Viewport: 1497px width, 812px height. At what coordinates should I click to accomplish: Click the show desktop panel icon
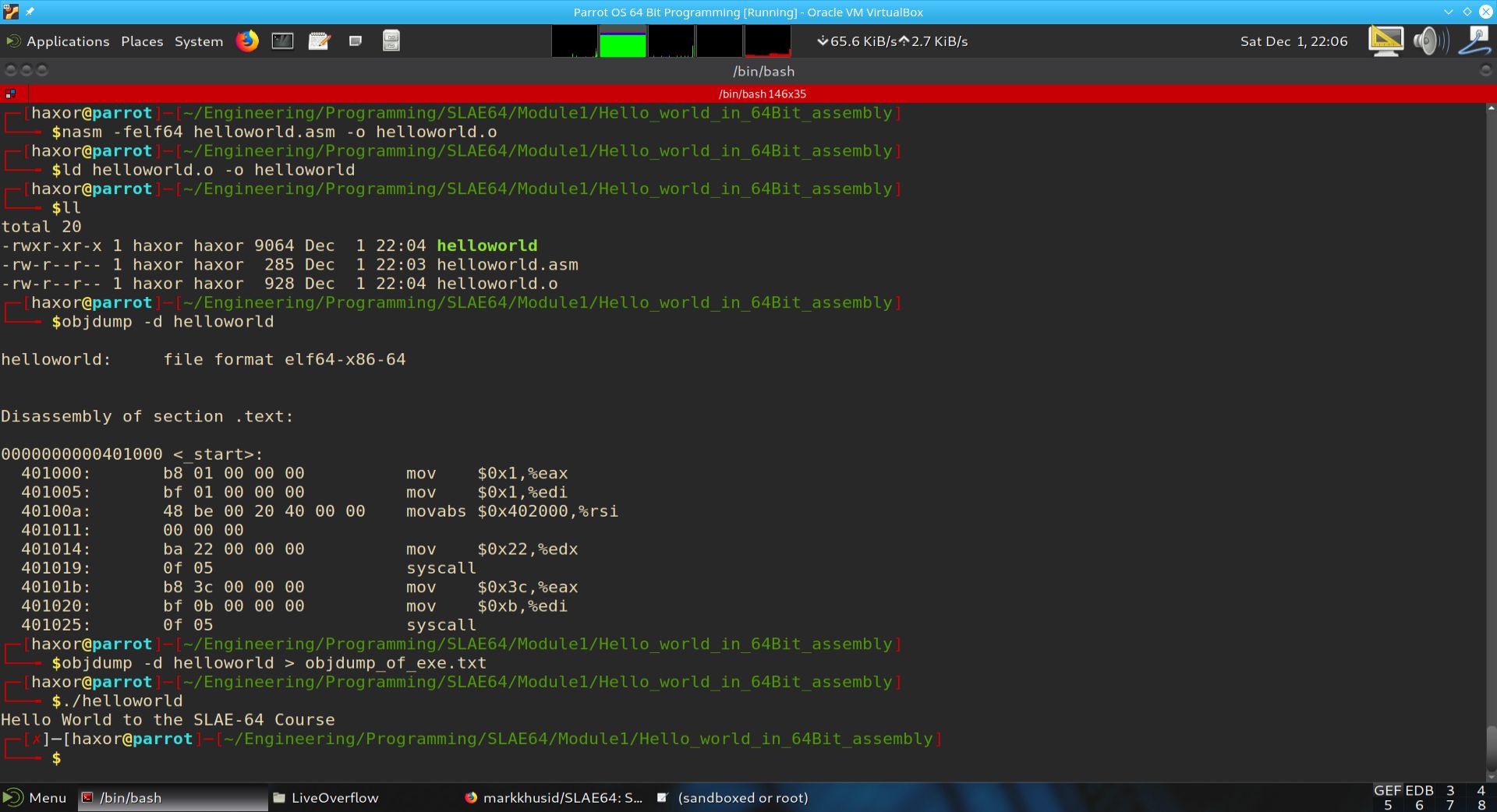pos(356,41)
